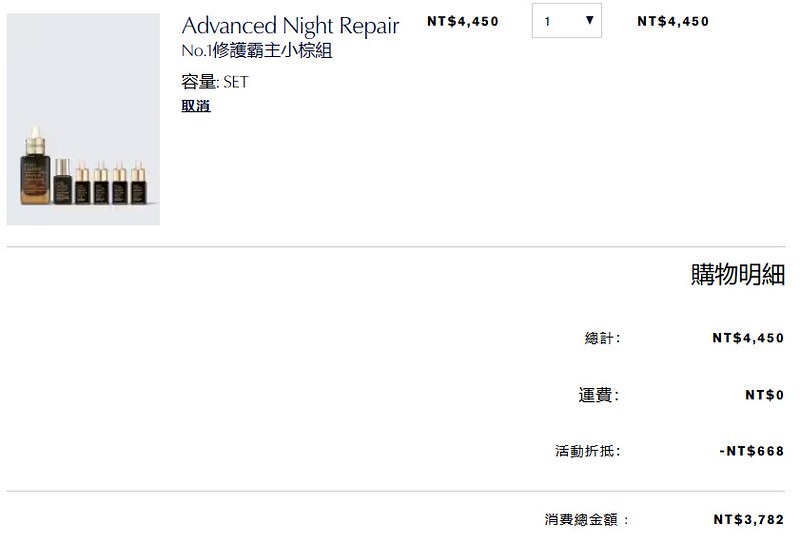Screen dimensions: 800x543
Task: Click the NT$0 shipping fee amount
Action: 764,395
